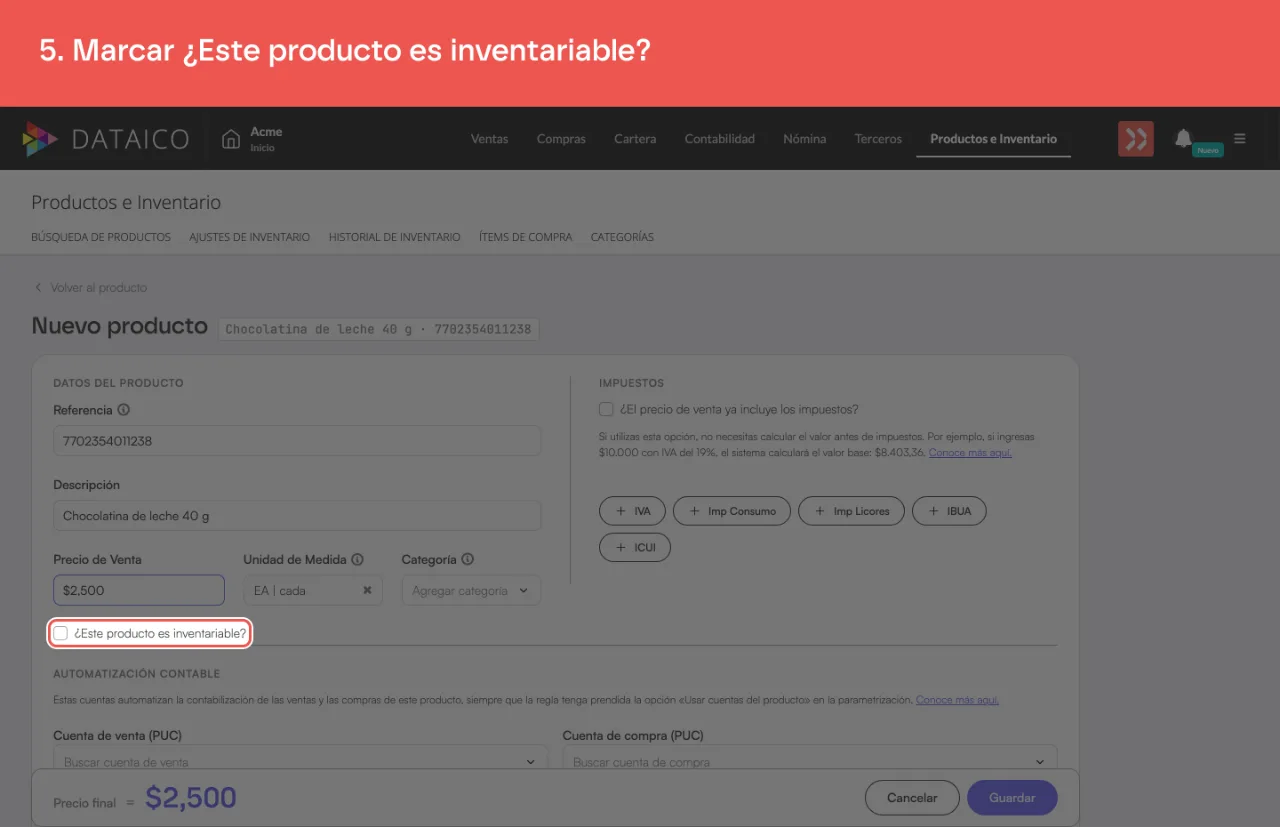Click the red double-arrow icon

[1136, 139]
